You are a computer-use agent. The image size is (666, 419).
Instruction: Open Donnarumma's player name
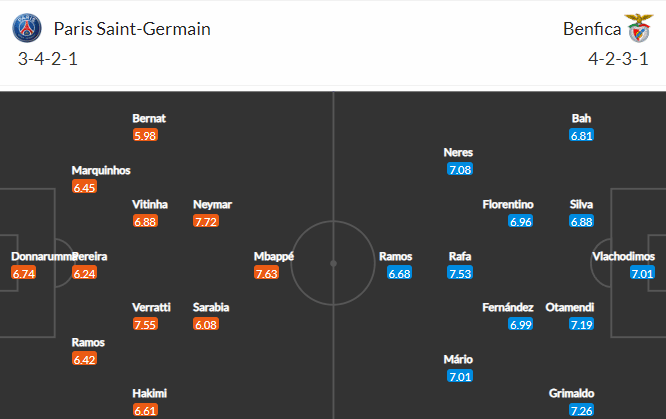click(43, 257)
